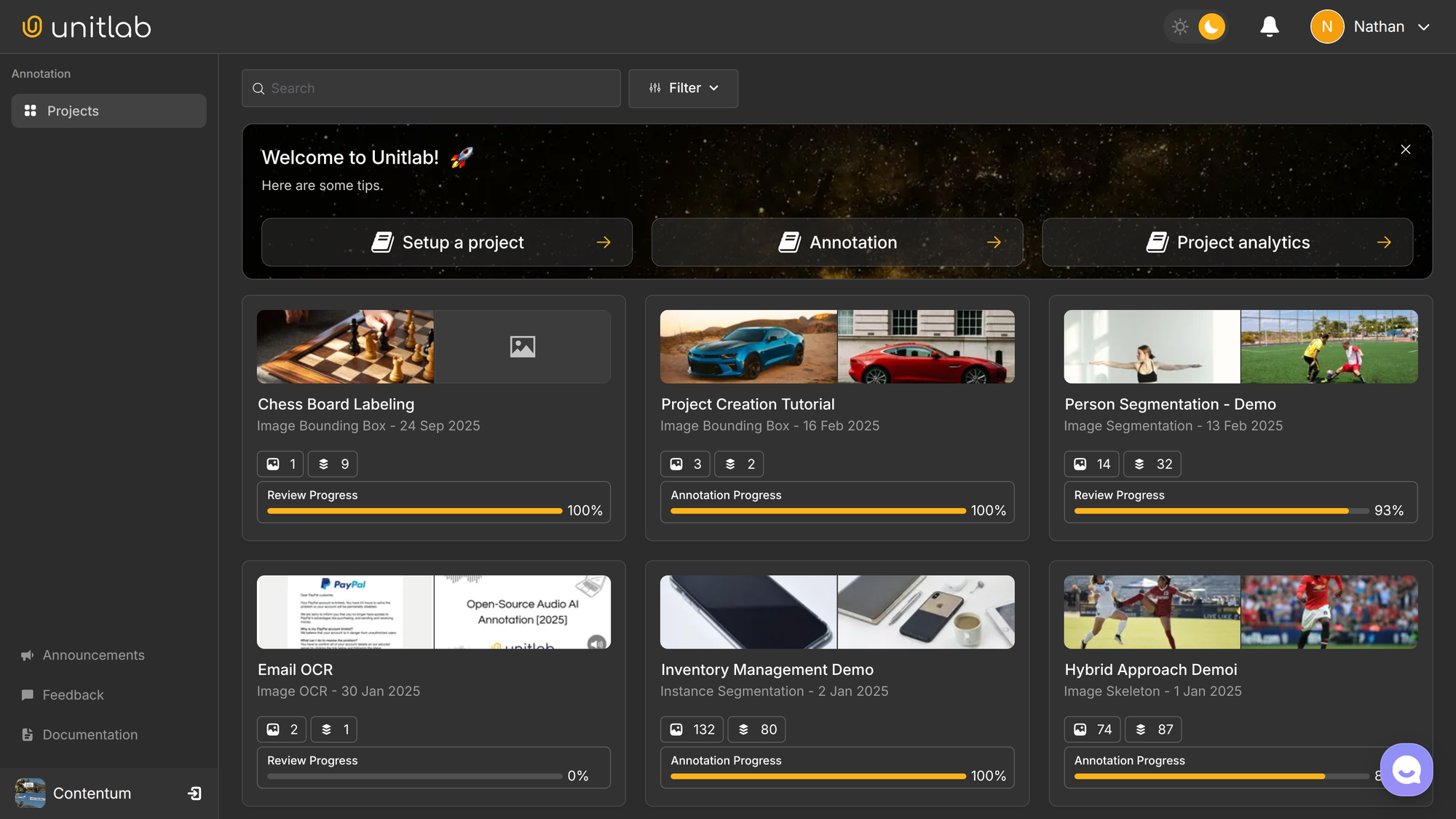Open the notifications bell
The image size is (1456, 819).
click(x=1269, y=26)
